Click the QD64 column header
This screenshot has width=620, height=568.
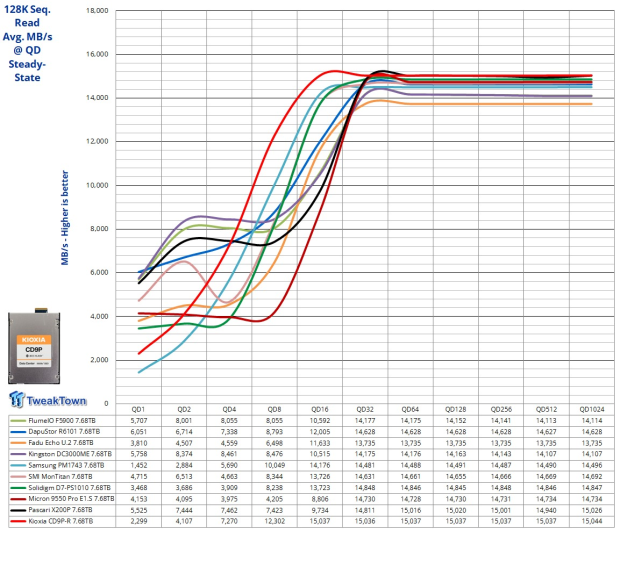410,409
